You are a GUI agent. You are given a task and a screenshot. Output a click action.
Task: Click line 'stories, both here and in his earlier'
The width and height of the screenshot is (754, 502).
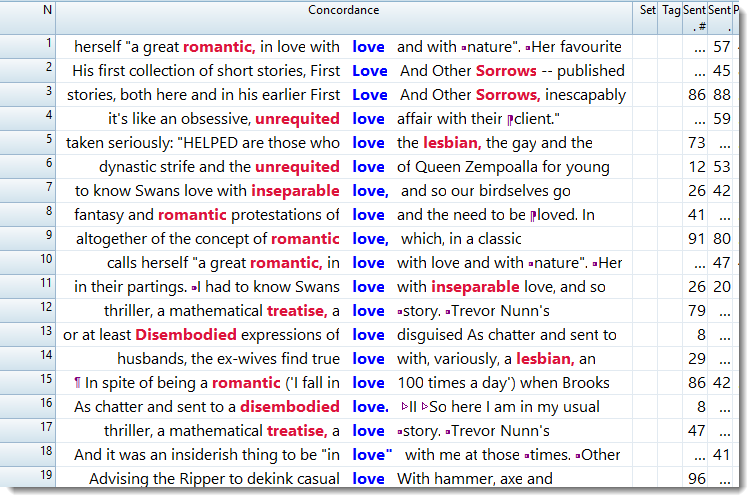pyautogui.click(x=203, y=95)
